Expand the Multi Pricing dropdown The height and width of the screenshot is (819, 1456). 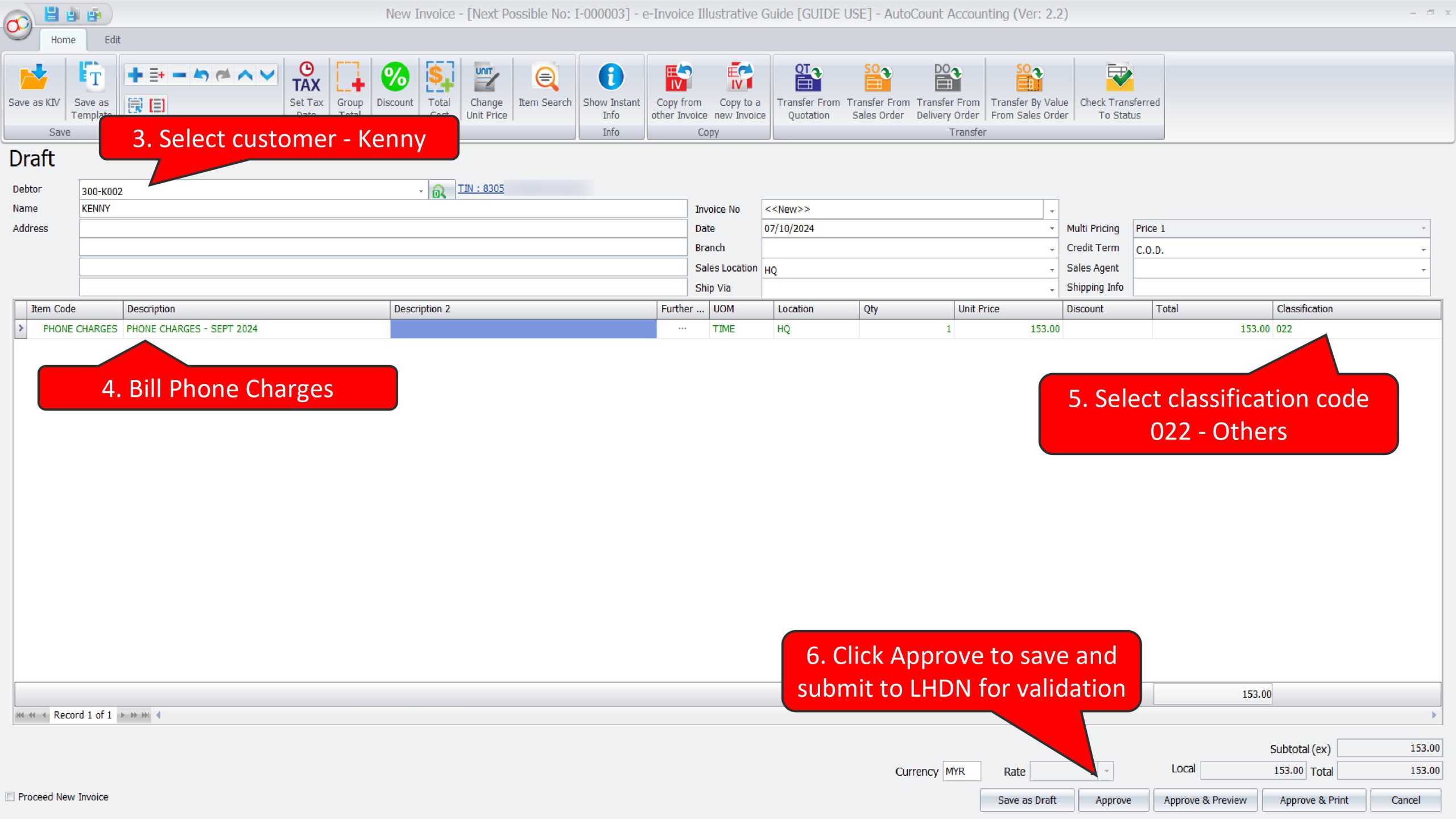tap(1423, 229)
